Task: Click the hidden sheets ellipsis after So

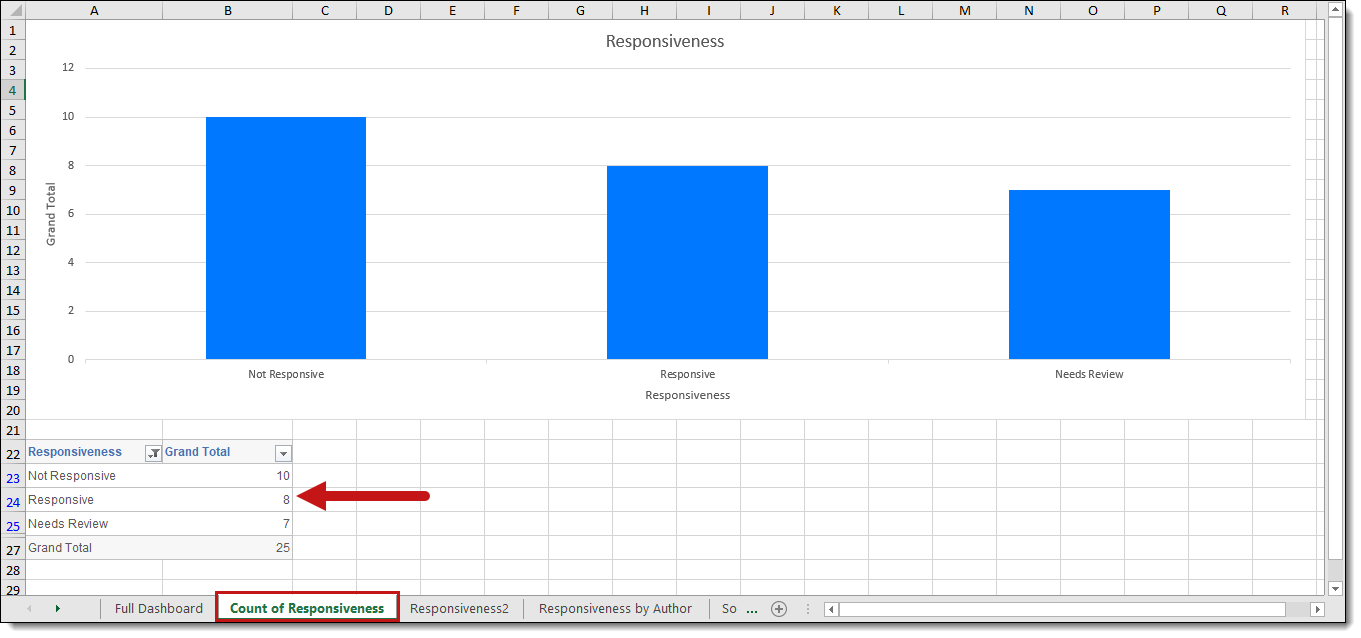Action: pos(752,609)
